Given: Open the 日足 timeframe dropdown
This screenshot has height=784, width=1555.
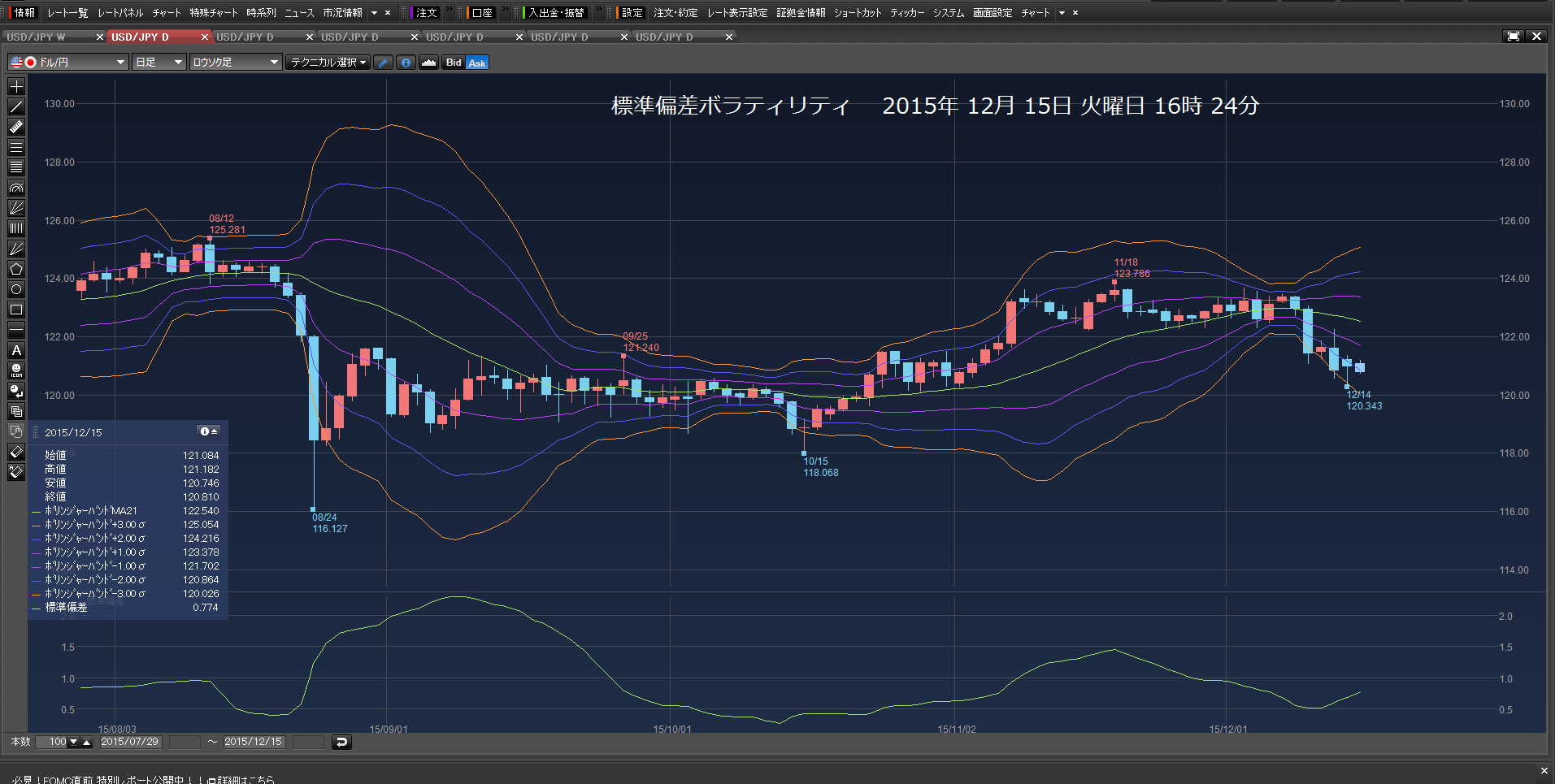Looking at the screenshot, I should click(159, 63).
